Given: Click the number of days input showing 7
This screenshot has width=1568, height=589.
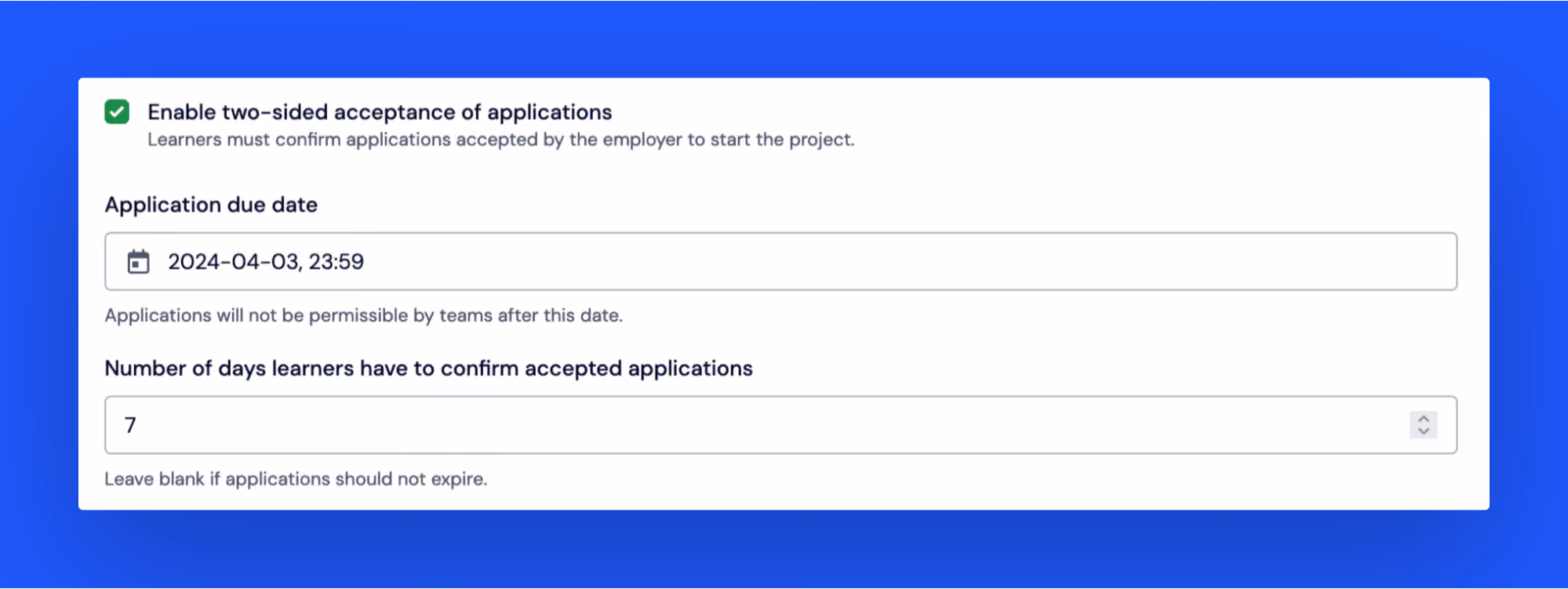Looking at the screenshot, I should click(x=781, y=425).
